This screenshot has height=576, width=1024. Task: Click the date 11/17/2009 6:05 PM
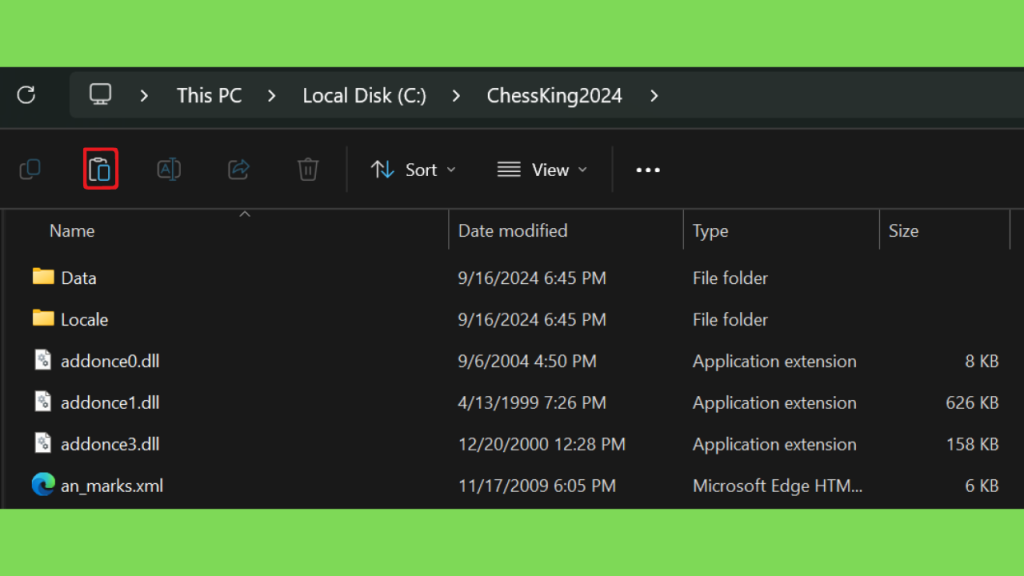tap(537, 486)
